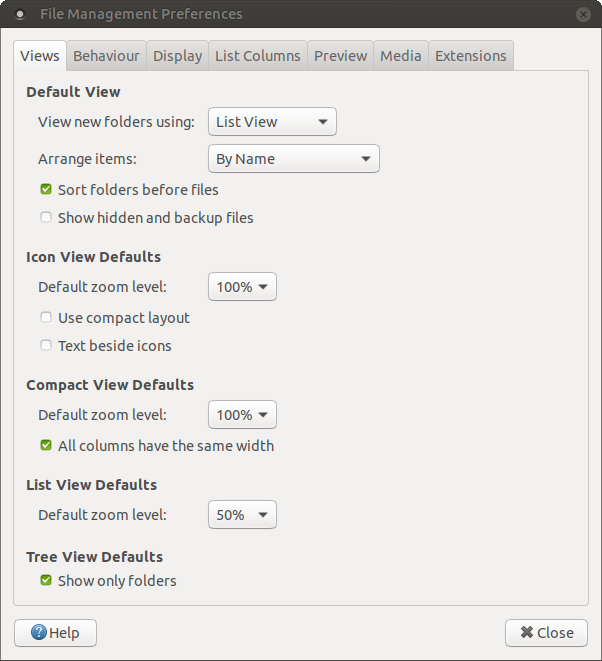The image size is (602, 661).
Task: Go to the List Columns tab
Action: [257, 56]
